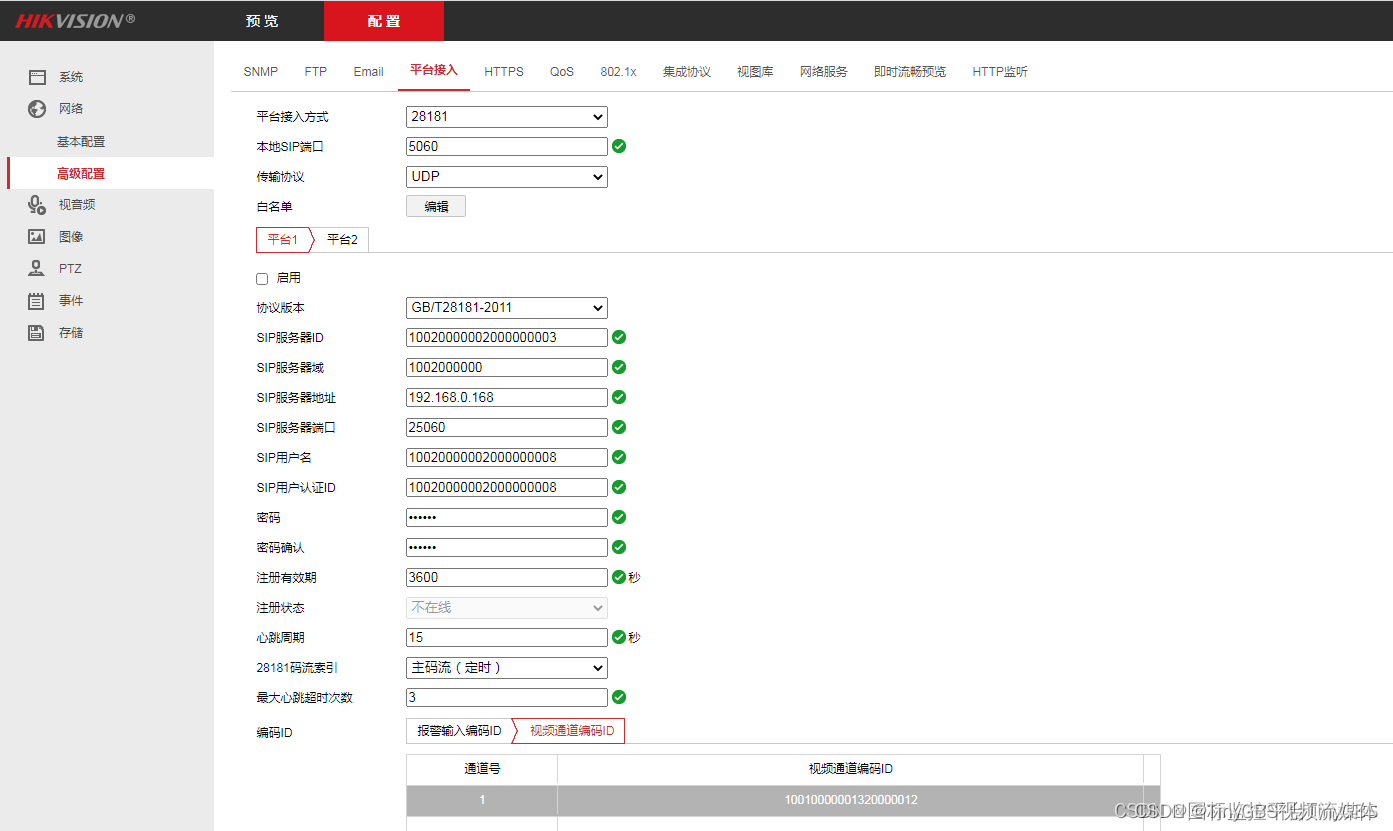Open the Email tab
This screenshot has height=831, width=1393.
[369, 72]
